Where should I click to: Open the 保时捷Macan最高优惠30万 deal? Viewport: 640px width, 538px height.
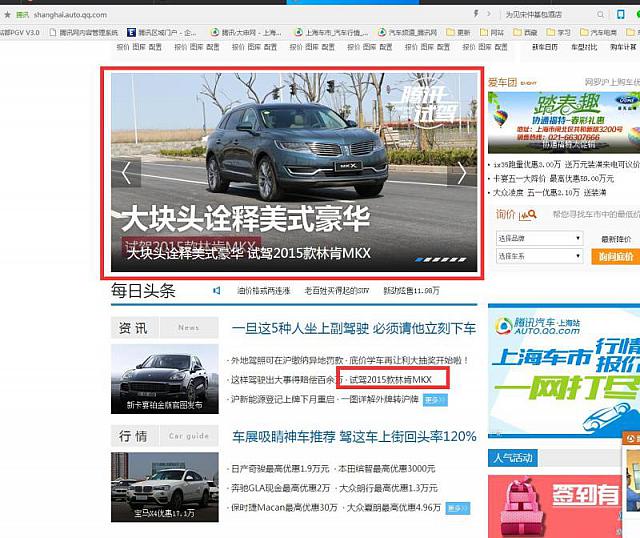pos(284,507)
